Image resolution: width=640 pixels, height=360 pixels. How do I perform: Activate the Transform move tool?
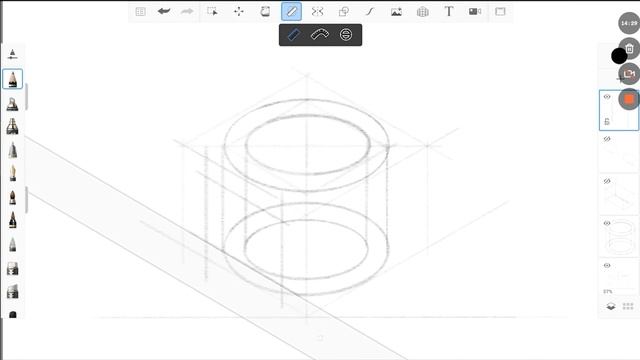tap(239, 11)
